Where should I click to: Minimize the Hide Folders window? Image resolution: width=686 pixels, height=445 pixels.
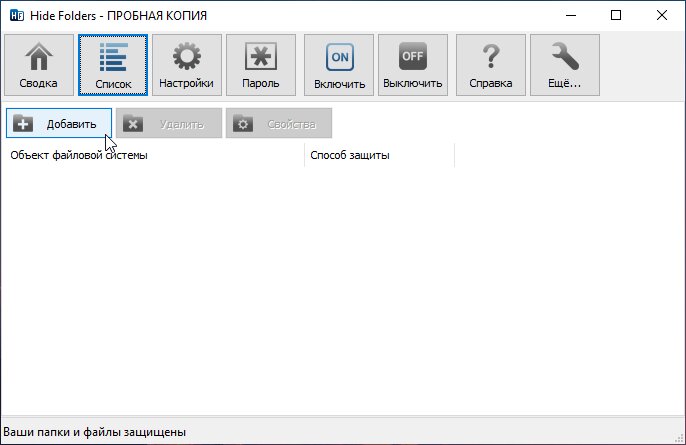570,15
